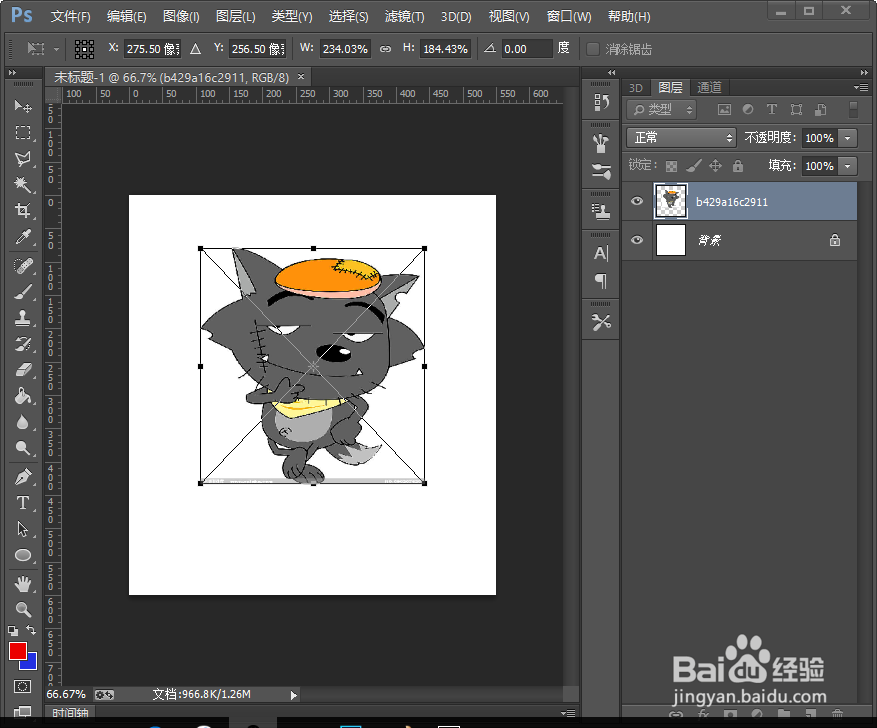Enable the anti-alias checkbox
Image resolution: width=877 pixels, height=728 pixels.
pyautogui.click(x=592, y=49)
